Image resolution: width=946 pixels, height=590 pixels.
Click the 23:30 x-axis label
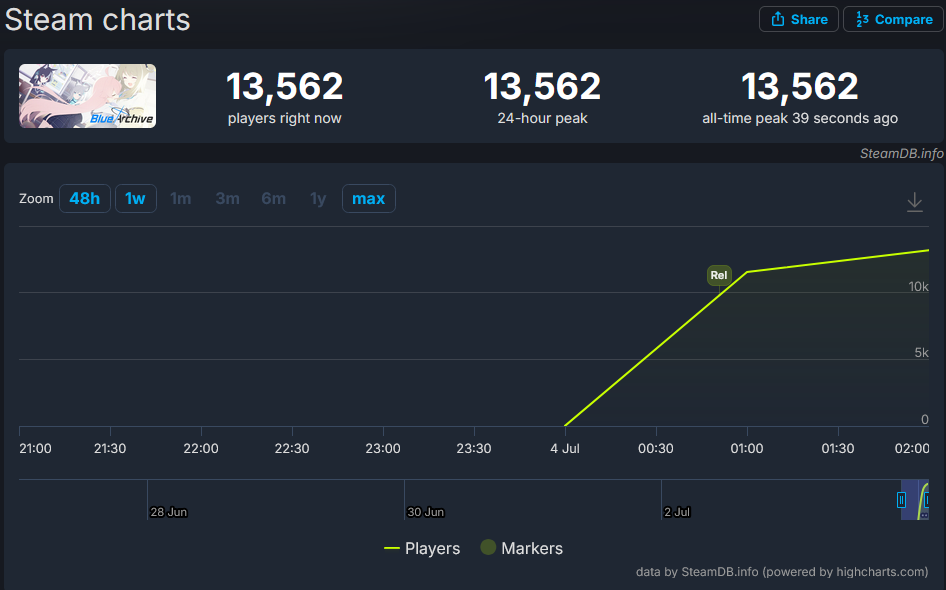tap(474, 449)
